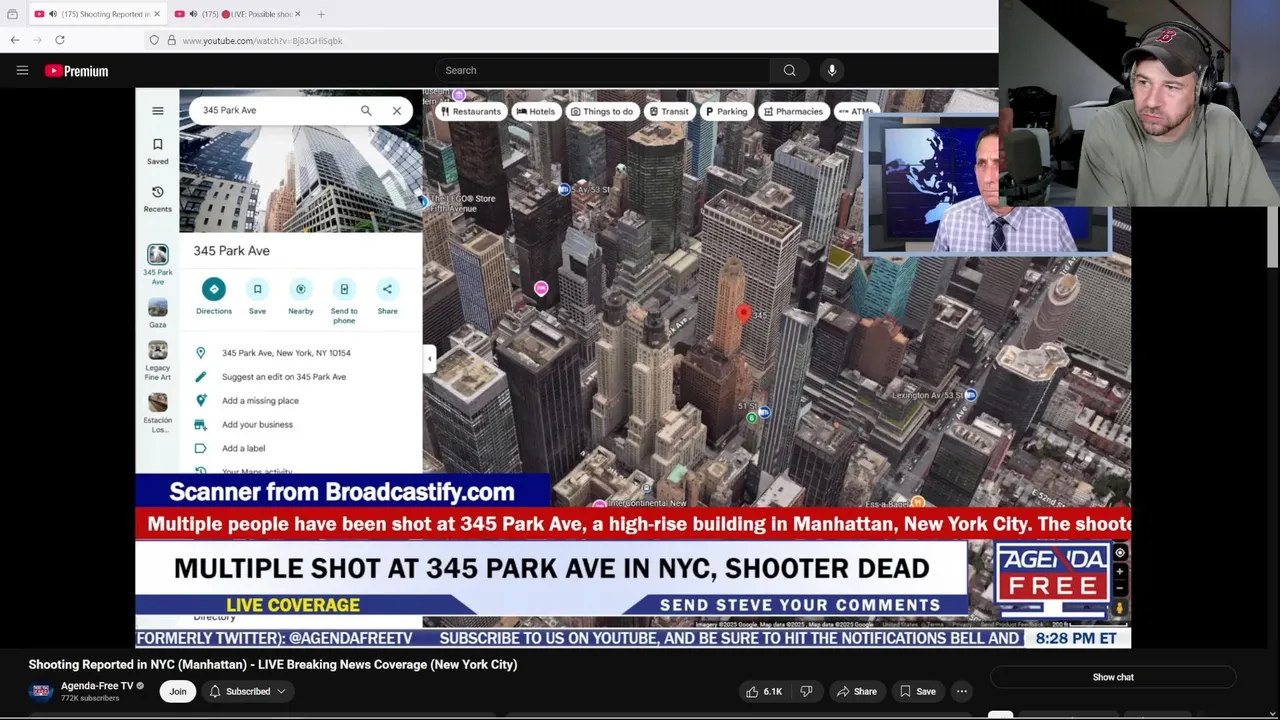Click Add a label
This screenshot has width=1280, height=720.
pyautogui.click(x=243, y=449)
